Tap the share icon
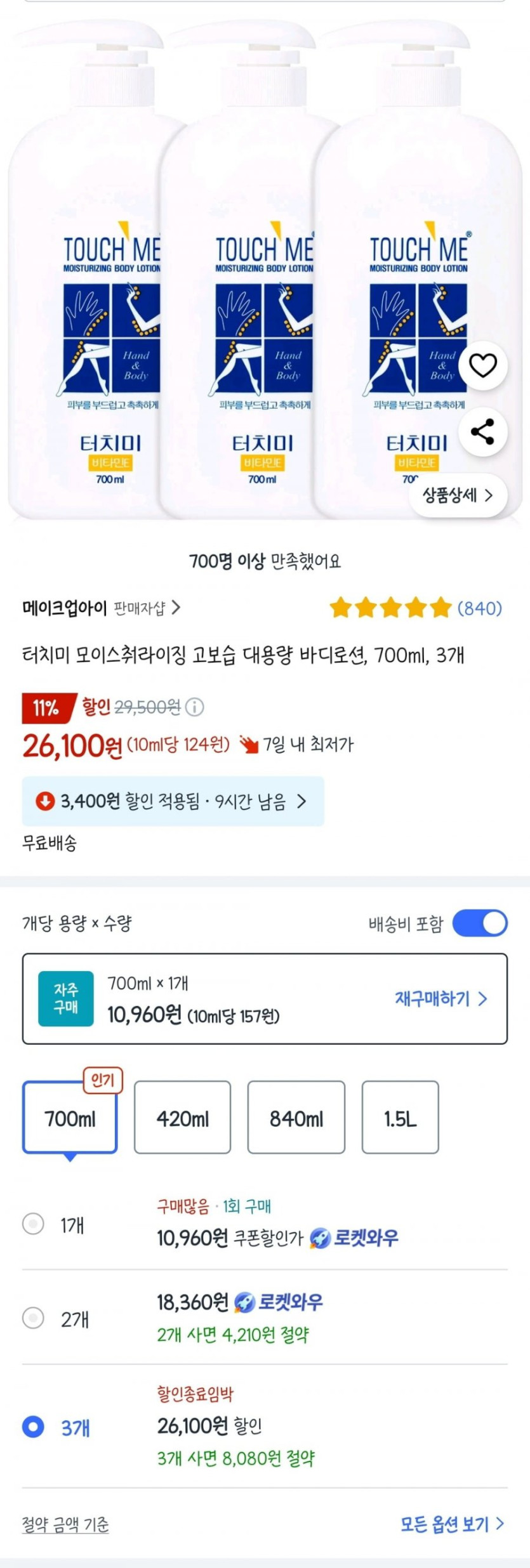This screenshot has width=530, height=1568. pos(482,432)
